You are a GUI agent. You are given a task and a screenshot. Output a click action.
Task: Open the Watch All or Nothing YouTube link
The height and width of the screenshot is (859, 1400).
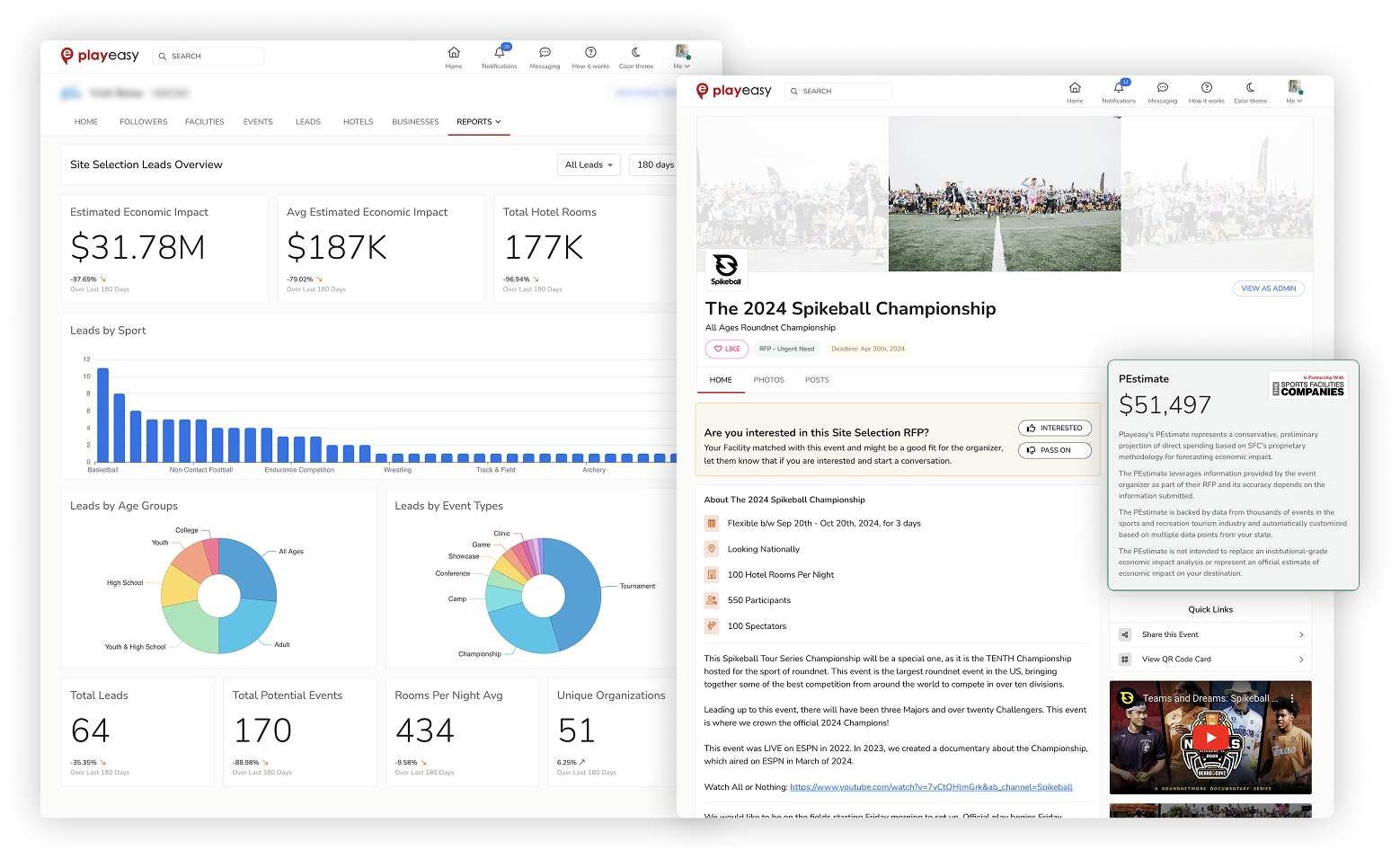coord(930,786)
